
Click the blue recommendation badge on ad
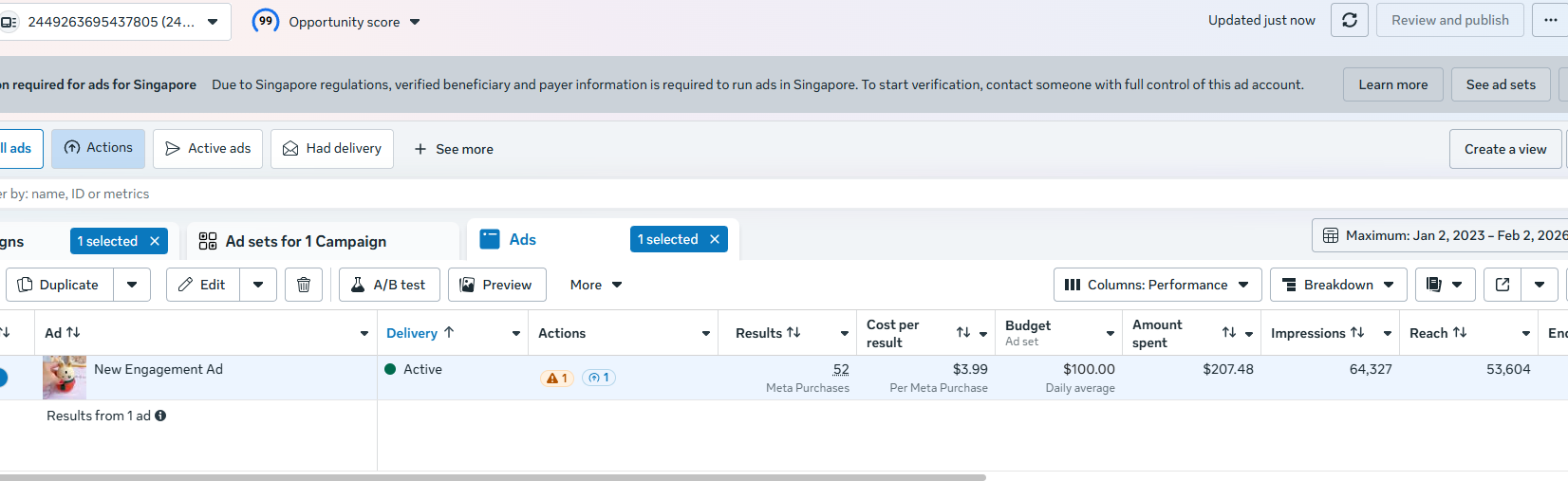coord(599,378)
